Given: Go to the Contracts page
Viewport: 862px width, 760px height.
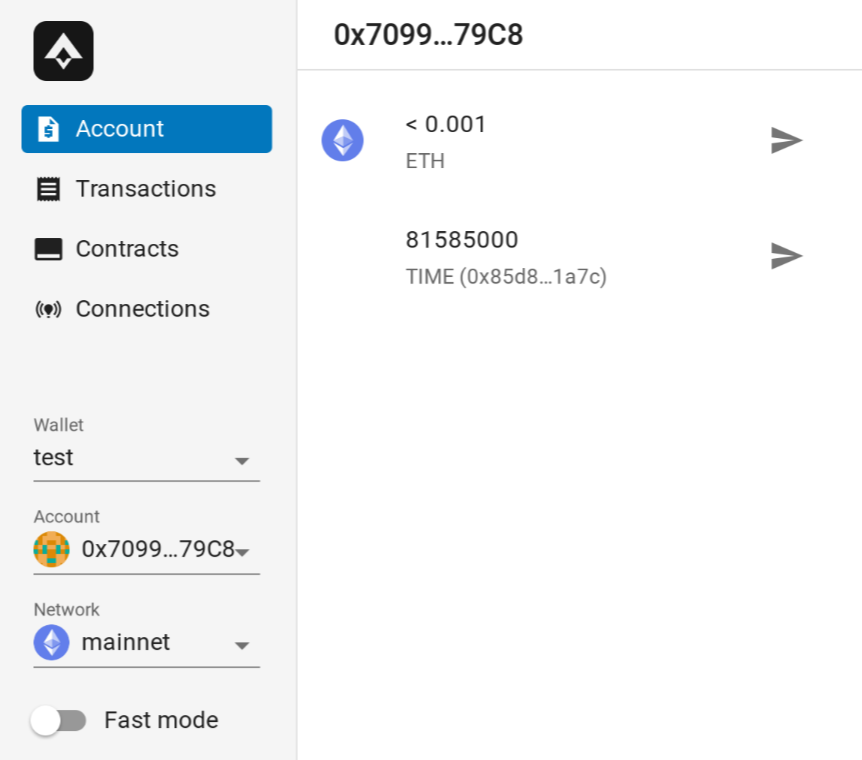Looking at the screenshot, I should point(127,249).
